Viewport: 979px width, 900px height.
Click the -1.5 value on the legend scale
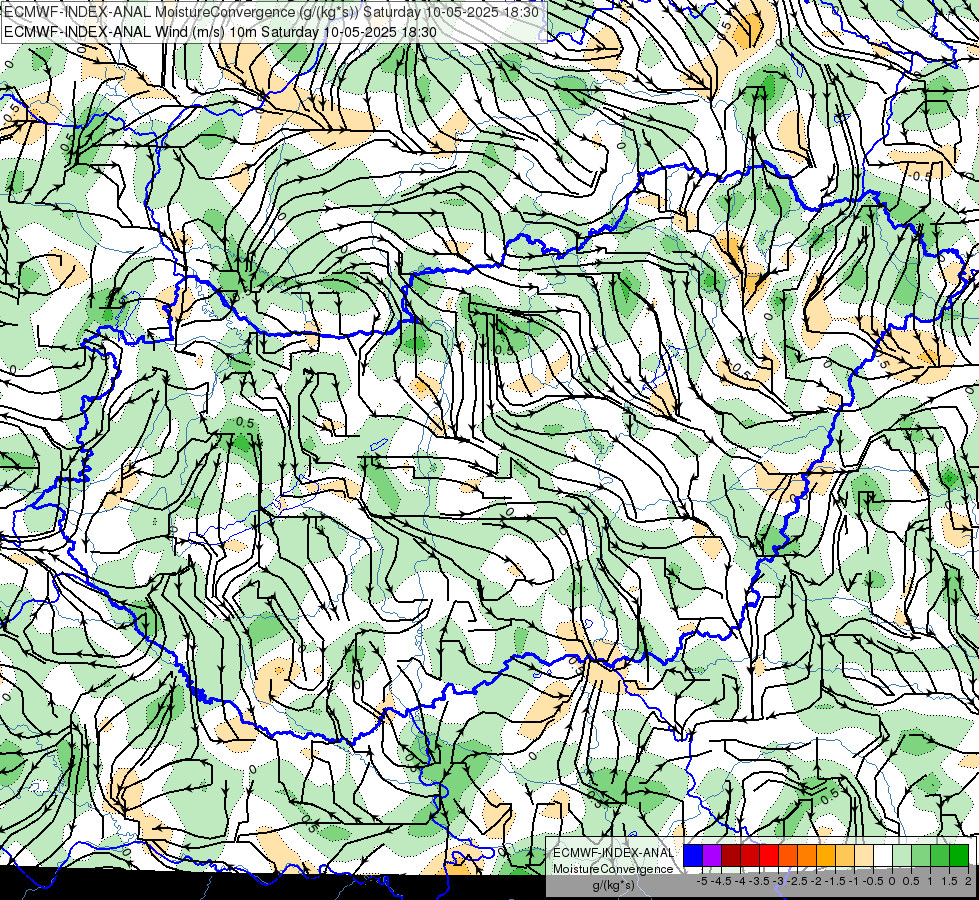tap(835, 881)
